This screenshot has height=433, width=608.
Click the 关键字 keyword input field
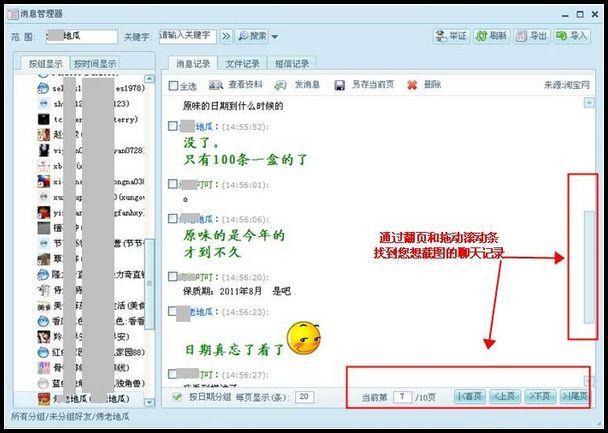coord(187,37)
